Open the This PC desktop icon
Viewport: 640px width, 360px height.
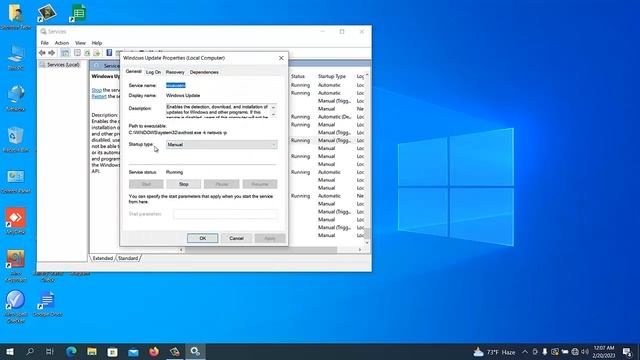click(16, 58)
